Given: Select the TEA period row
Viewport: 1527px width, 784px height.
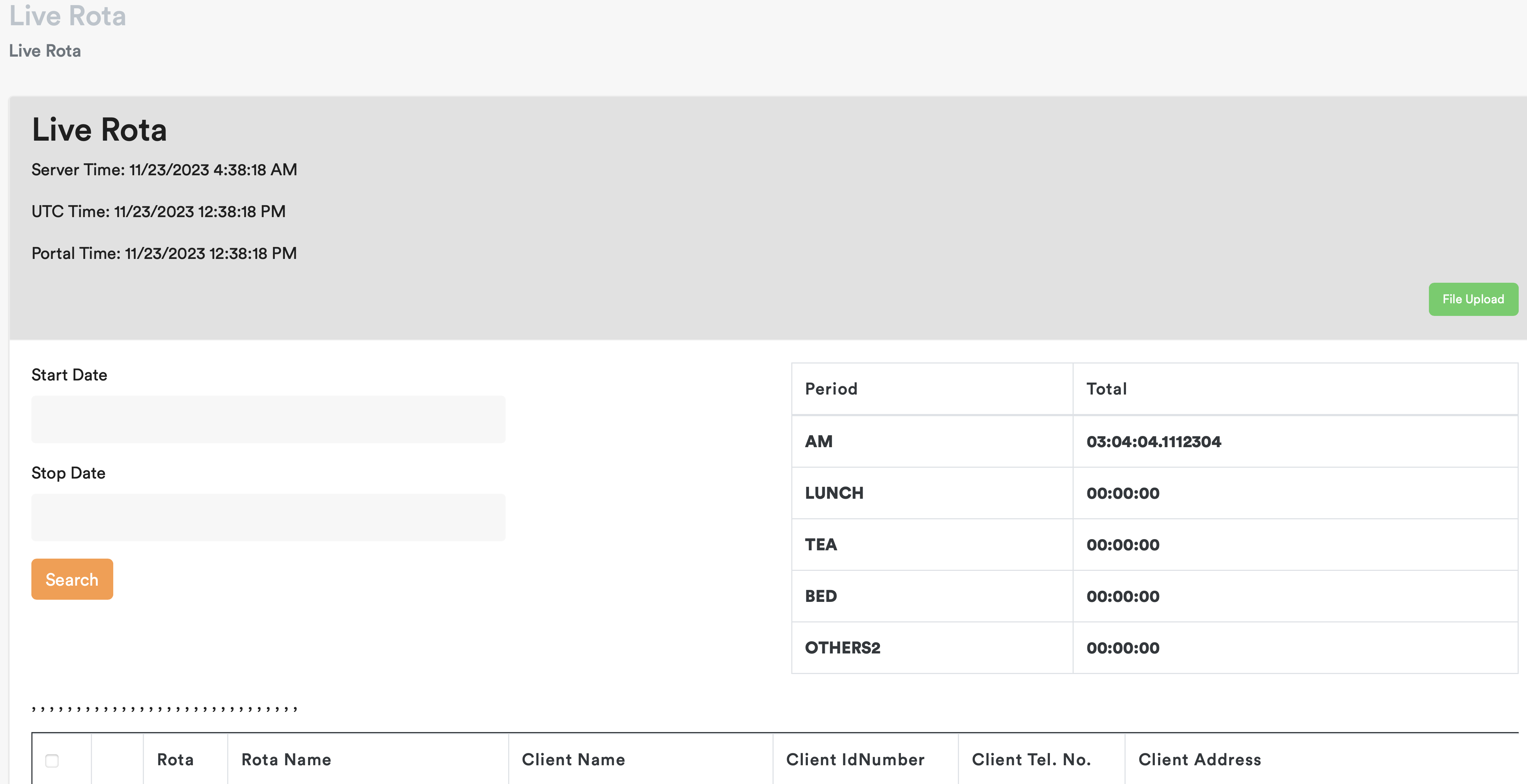Looking at the screenshot, I should 821,545.
